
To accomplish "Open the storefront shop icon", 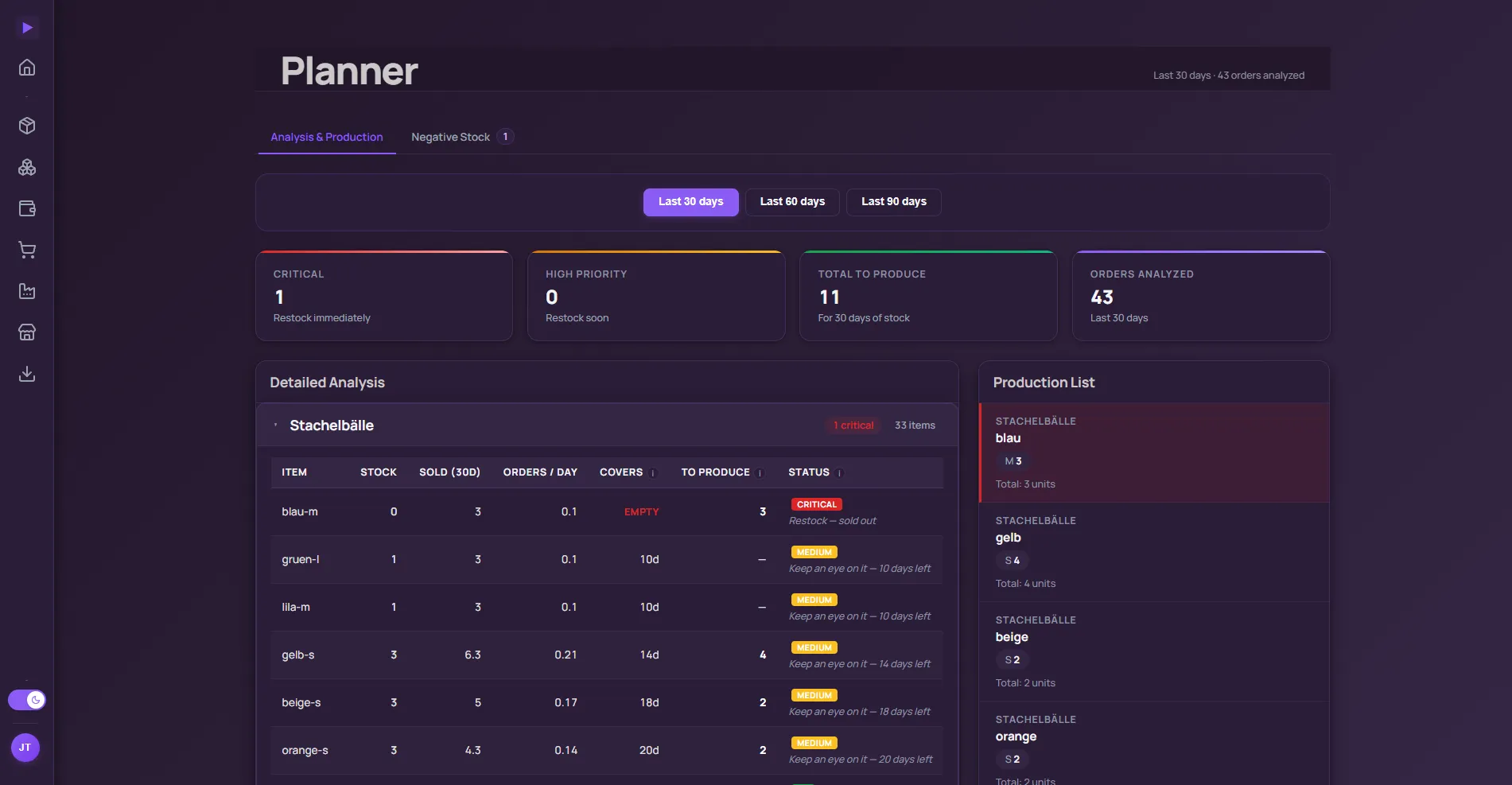I will click(x=27, y=332).
